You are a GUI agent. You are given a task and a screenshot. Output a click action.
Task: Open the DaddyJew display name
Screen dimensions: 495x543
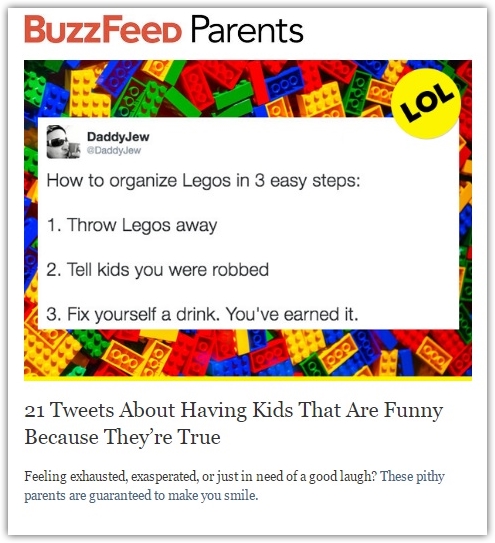pos(118,136)
